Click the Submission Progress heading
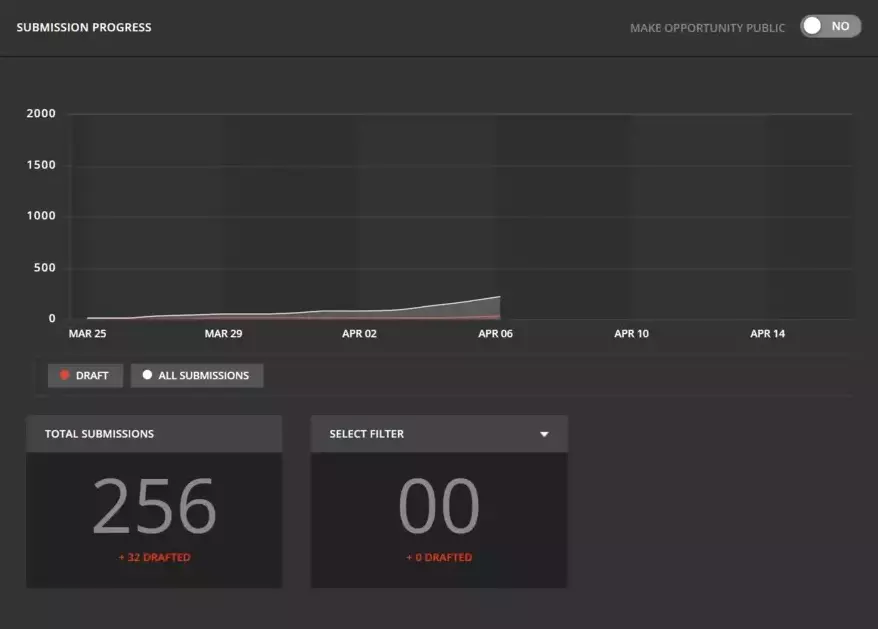 [84, 27]
